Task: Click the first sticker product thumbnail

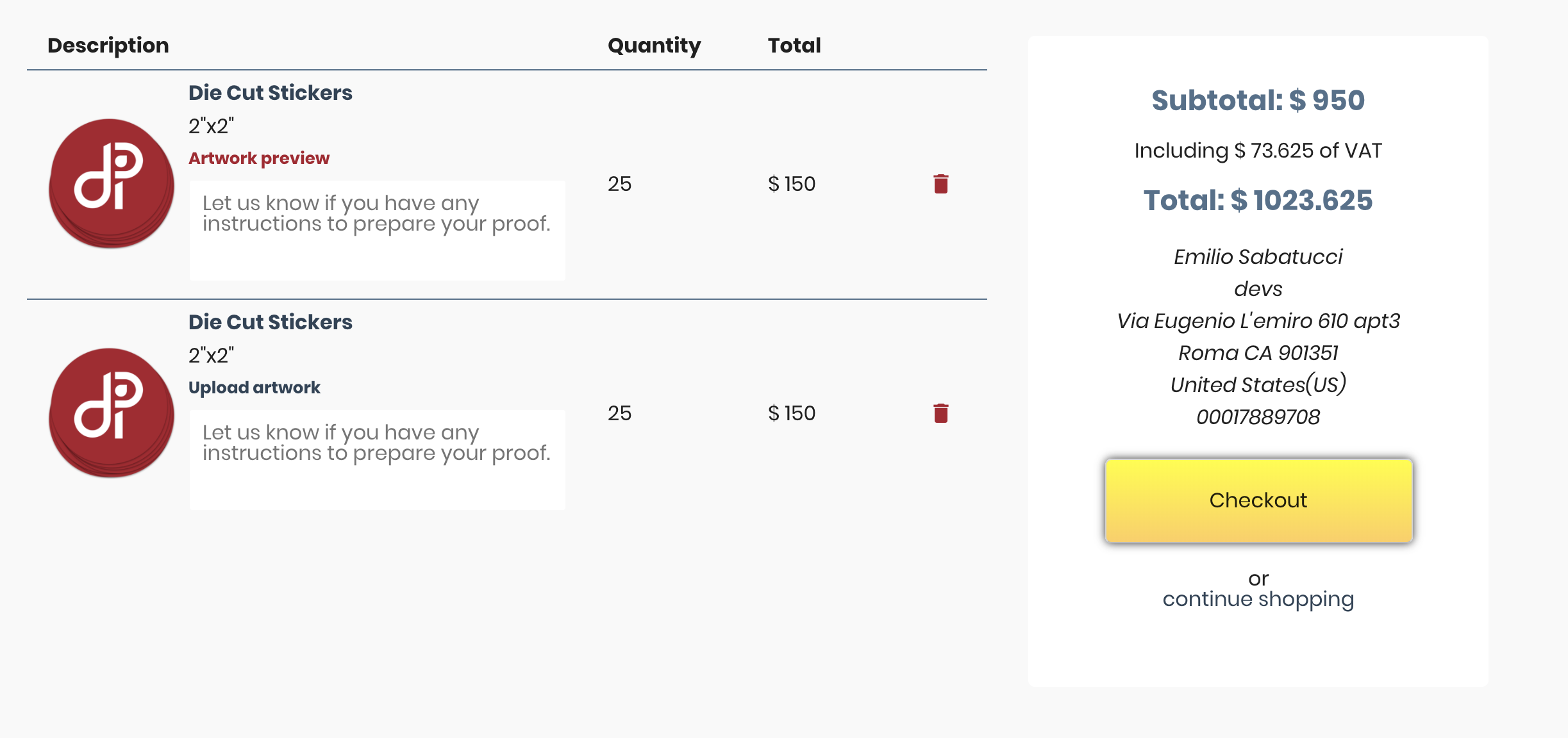Action: click(x=112, y=183)
